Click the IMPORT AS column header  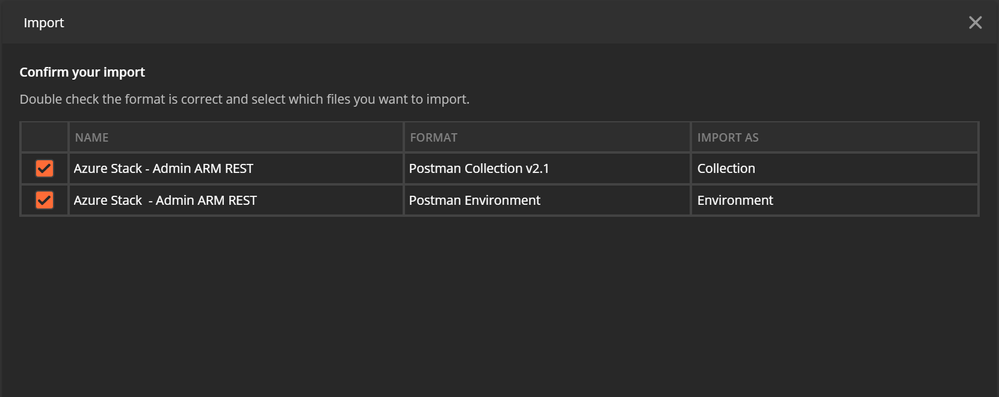tap(835, 137)
